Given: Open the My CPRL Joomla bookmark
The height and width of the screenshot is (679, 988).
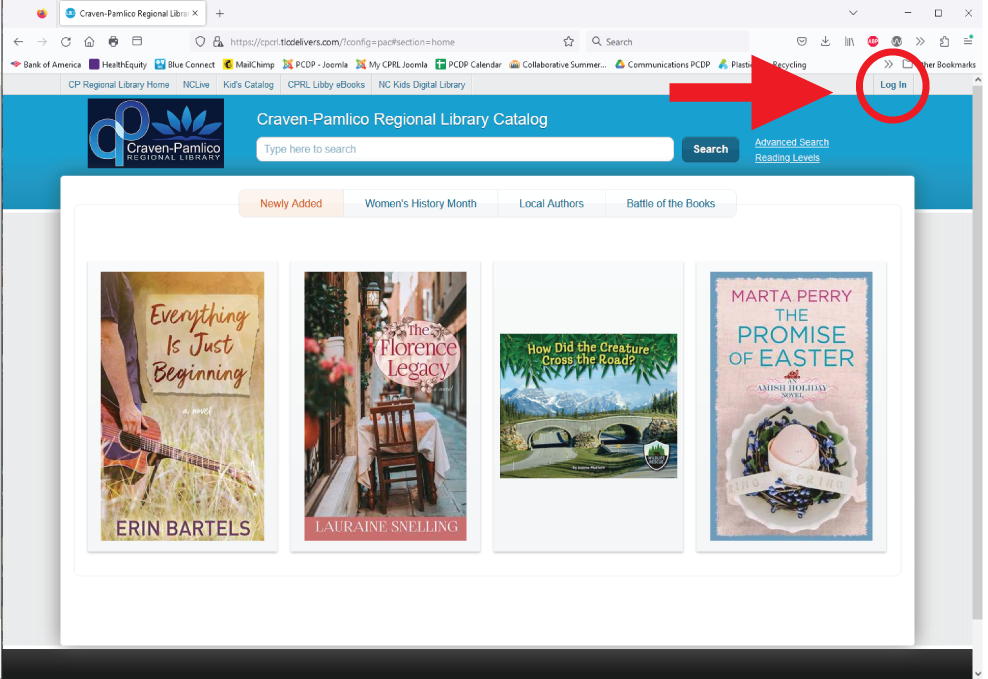Looking at the screenshot, I should 391,64.
